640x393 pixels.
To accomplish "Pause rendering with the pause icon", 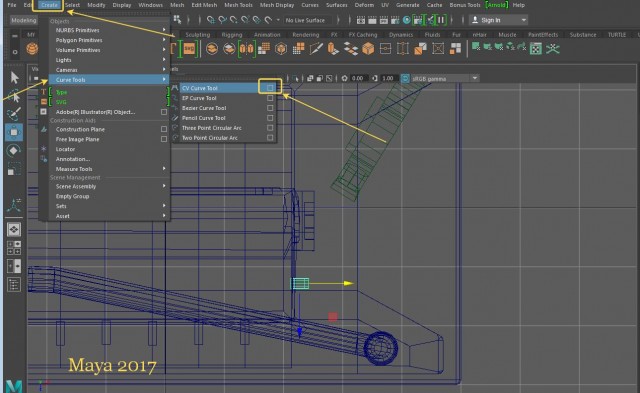I will click(441, 20).
